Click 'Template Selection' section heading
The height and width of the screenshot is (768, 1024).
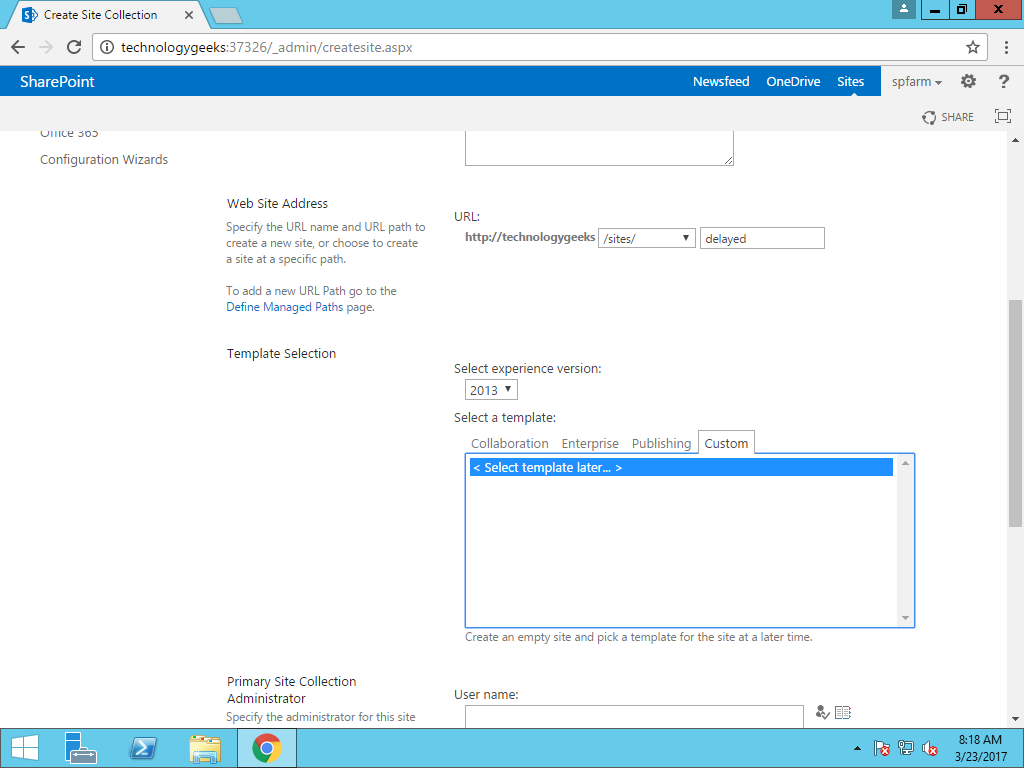click(281, 353)
